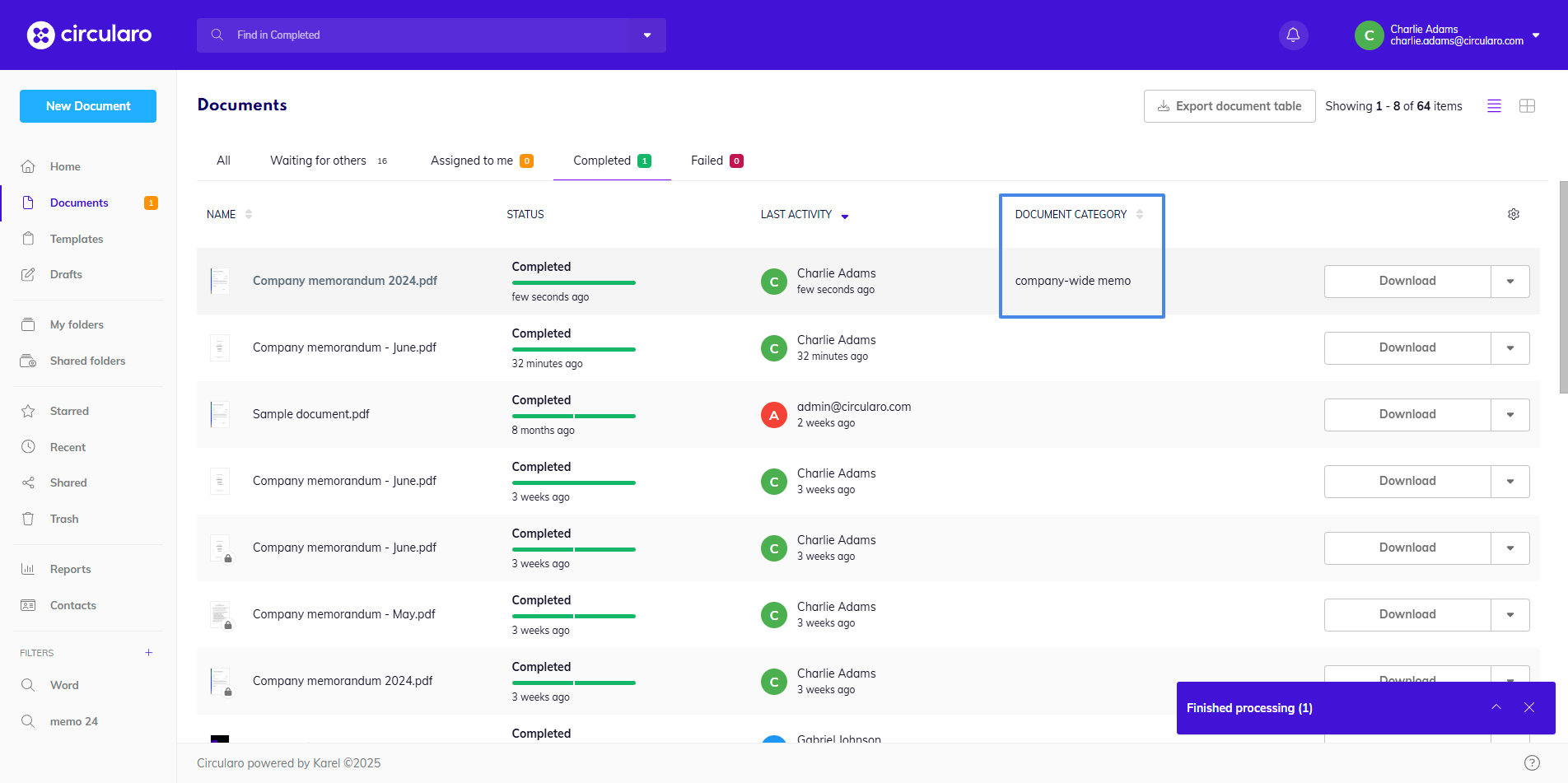The width and height of the screenshot is (1568, 783).
Task: Create a New Document
Action: (x=87, y=105)
